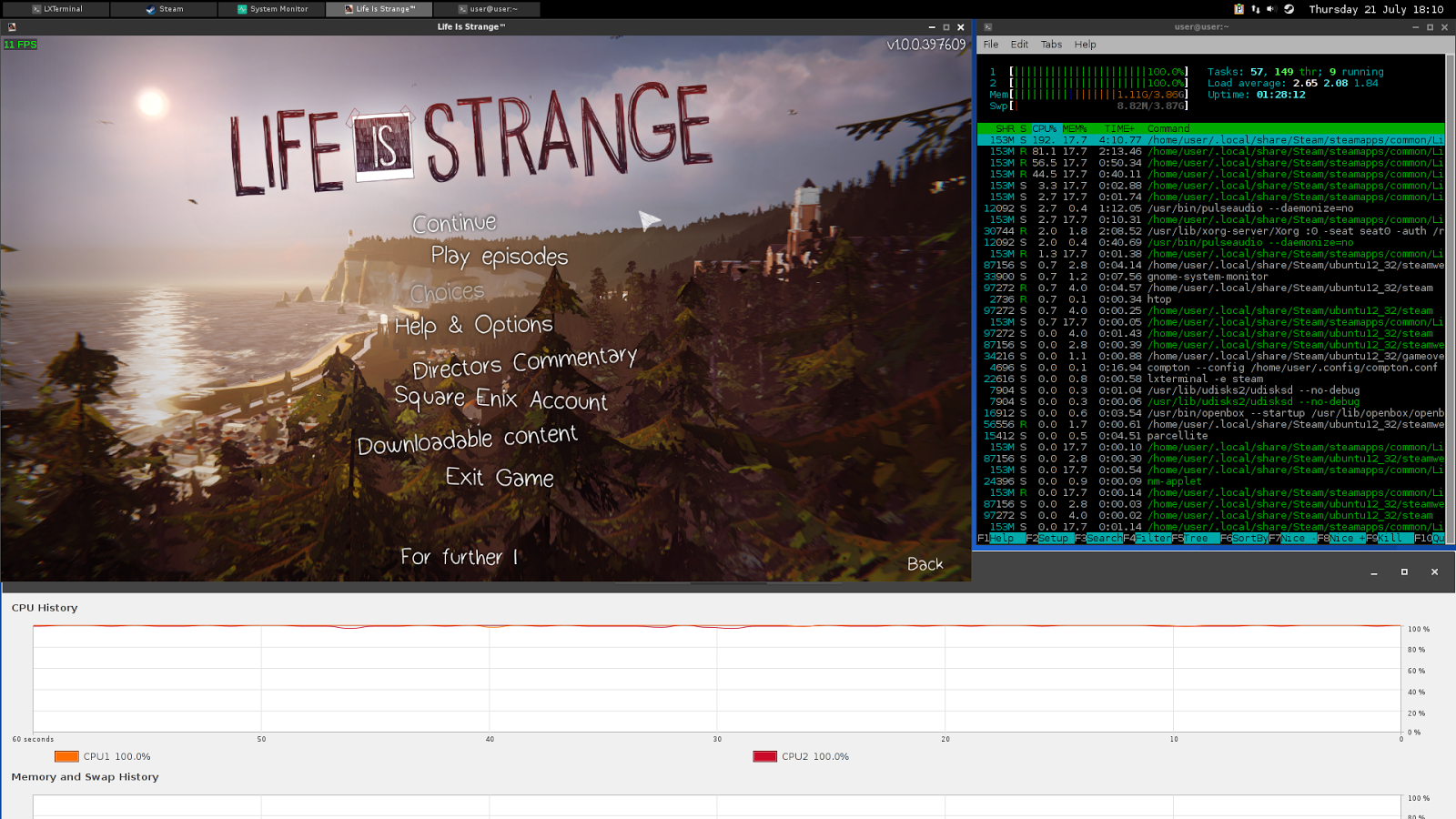The height and width of the screenshot is (819, 1456).
Task: Click the terminal vertical scrollbar
Action: (x=1450, y=298)
